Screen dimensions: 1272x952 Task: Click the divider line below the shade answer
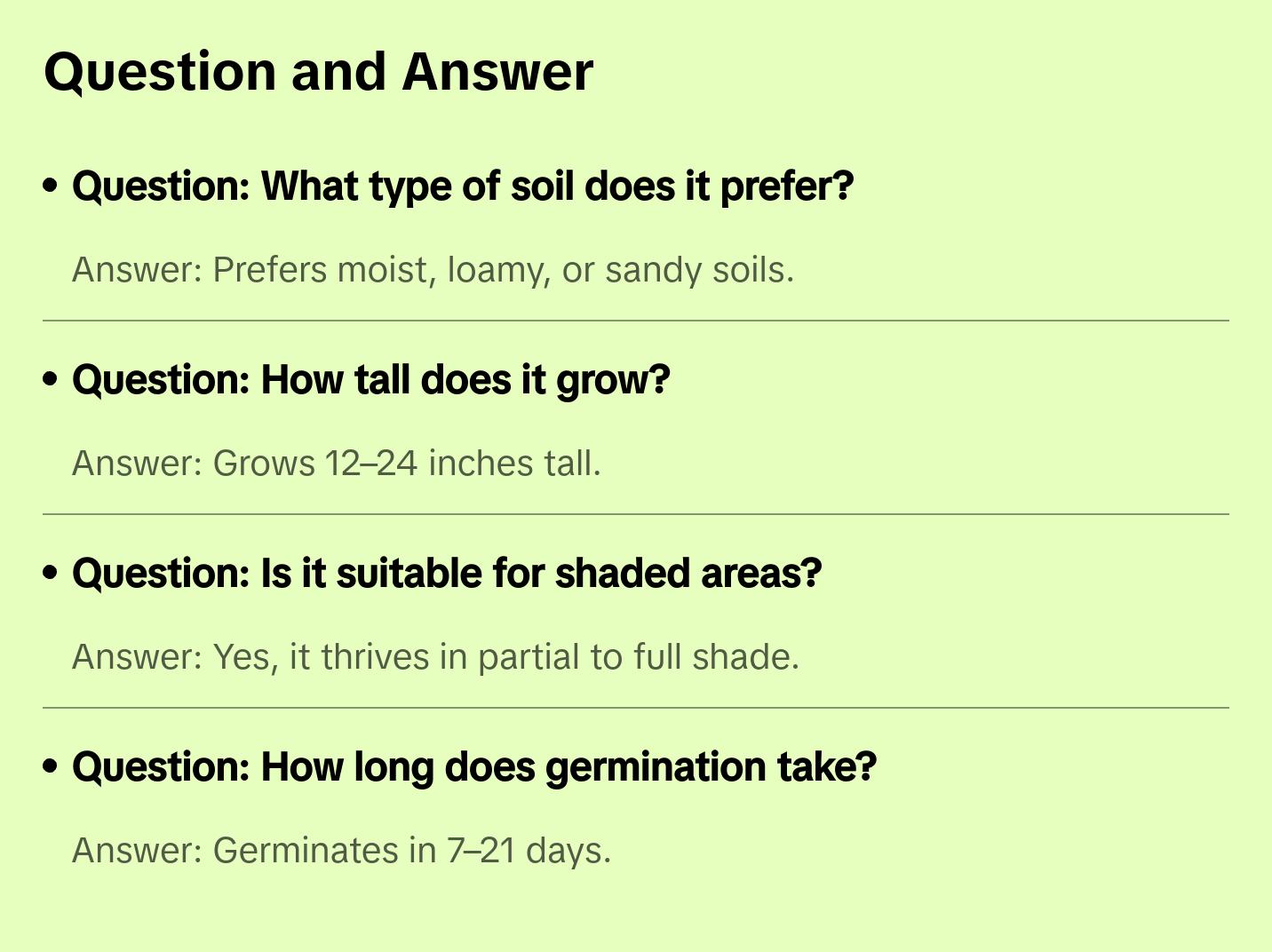(x=635, y=708)
